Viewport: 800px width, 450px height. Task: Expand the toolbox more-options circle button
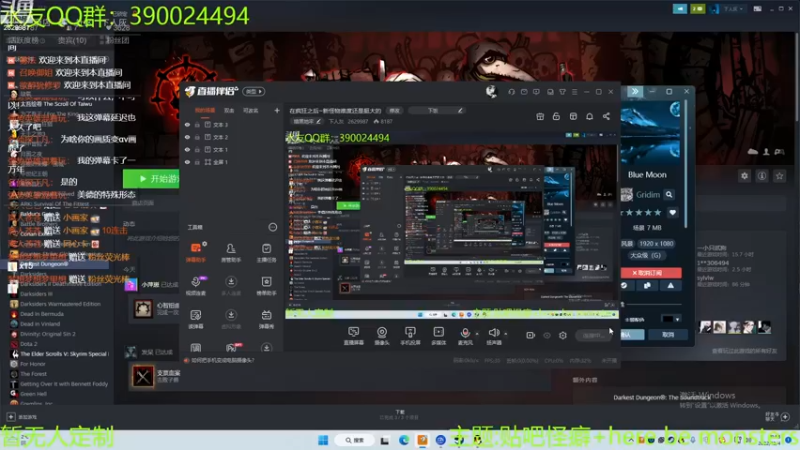pos(272,227)
